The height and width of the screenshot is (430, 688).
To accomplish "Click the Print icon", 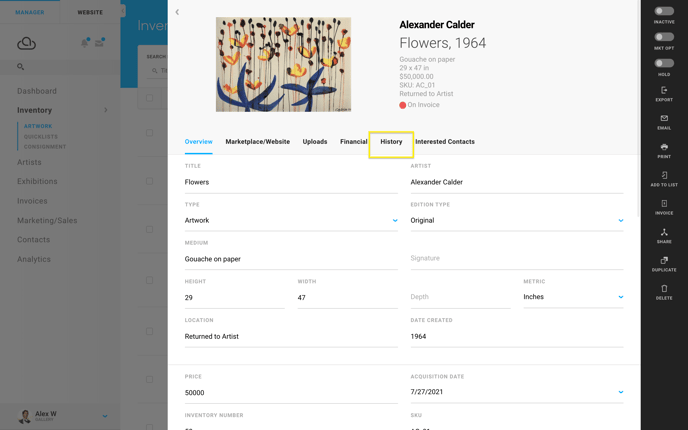I will (x=664, y=147).
